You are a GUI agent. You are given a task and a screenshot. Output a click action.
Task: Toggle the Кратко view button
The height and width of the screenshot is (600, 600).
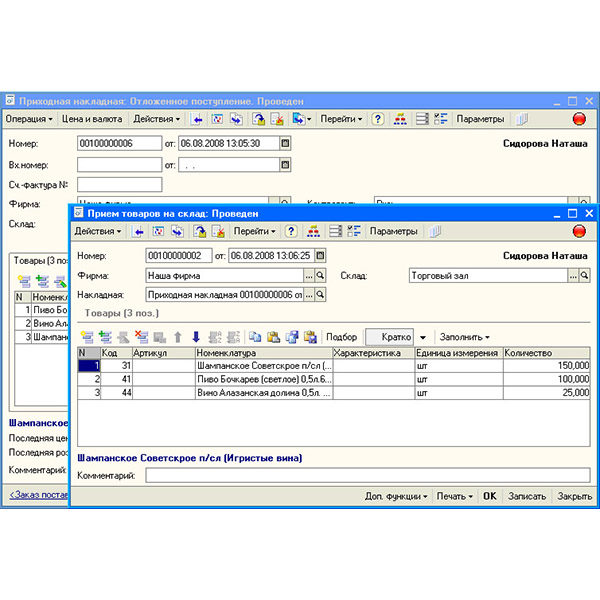[x=390, y=337]
